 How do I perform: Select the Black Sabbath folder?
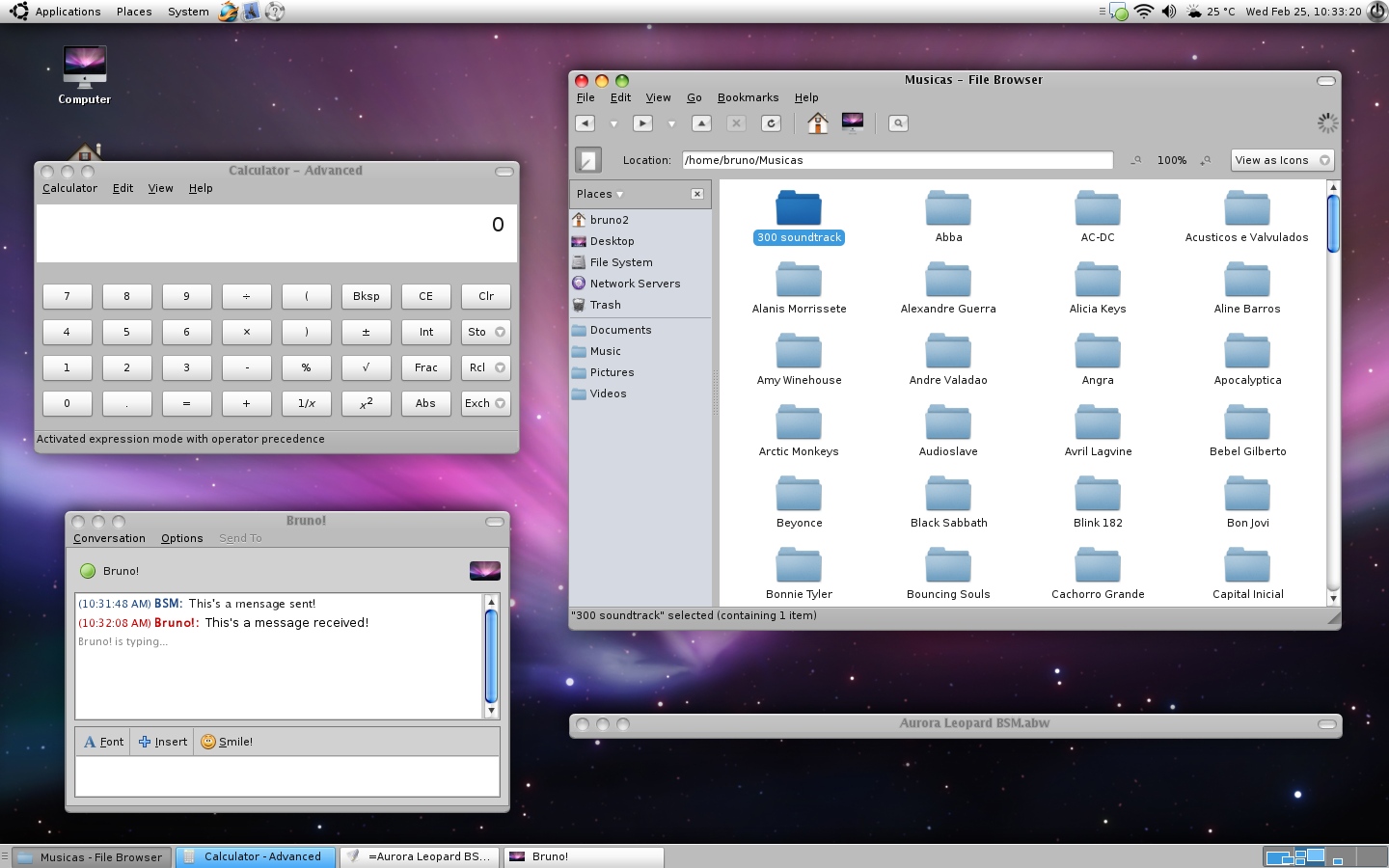click(x=948, y=502)
